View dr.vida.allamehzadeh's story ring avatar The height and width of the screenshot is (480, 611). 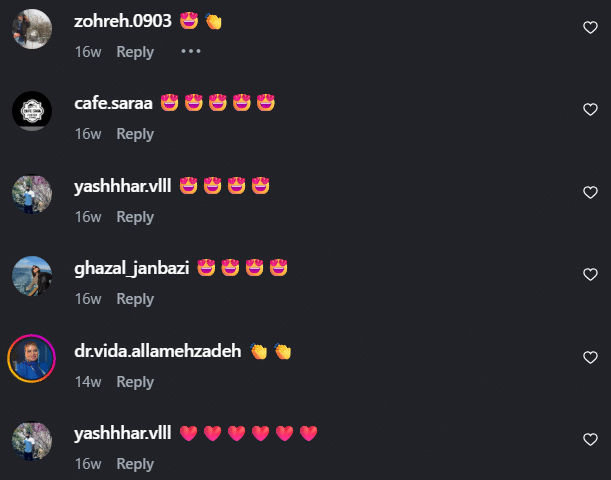pos(32,358)
